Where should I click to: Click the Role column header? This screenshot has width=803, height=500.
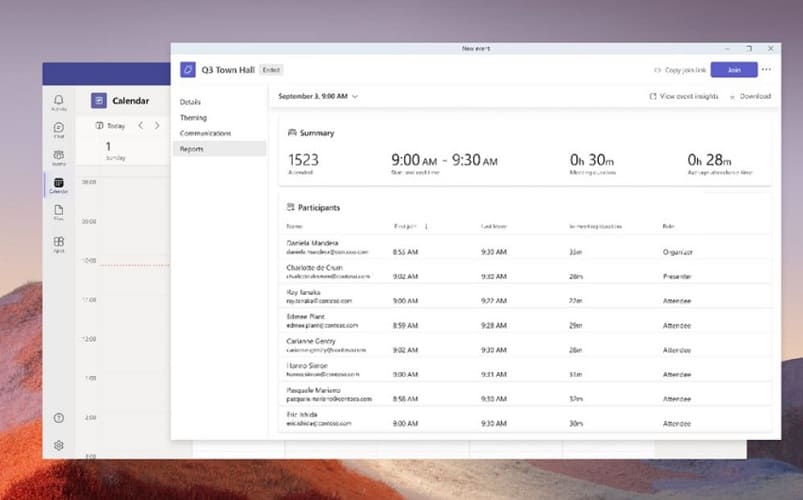pyautogui.click(x=668, y=226)
